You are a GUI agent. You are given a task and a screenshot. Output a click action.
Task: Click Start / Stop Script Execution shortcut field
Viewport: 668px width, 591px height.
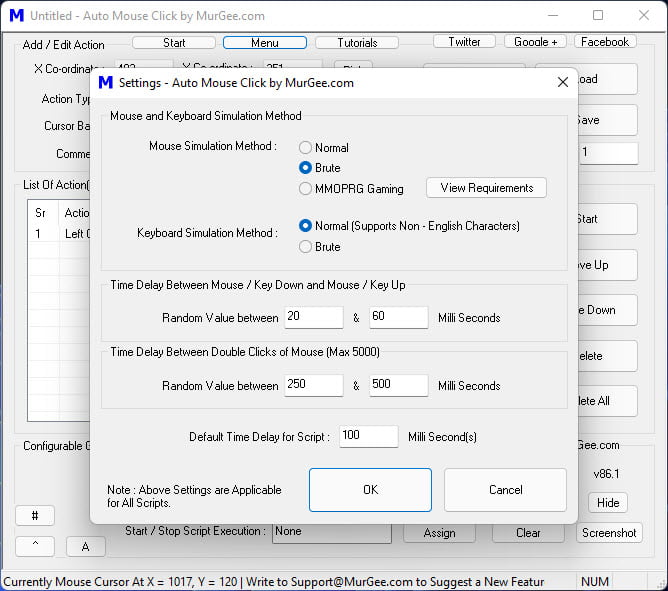tap(331, 533)
